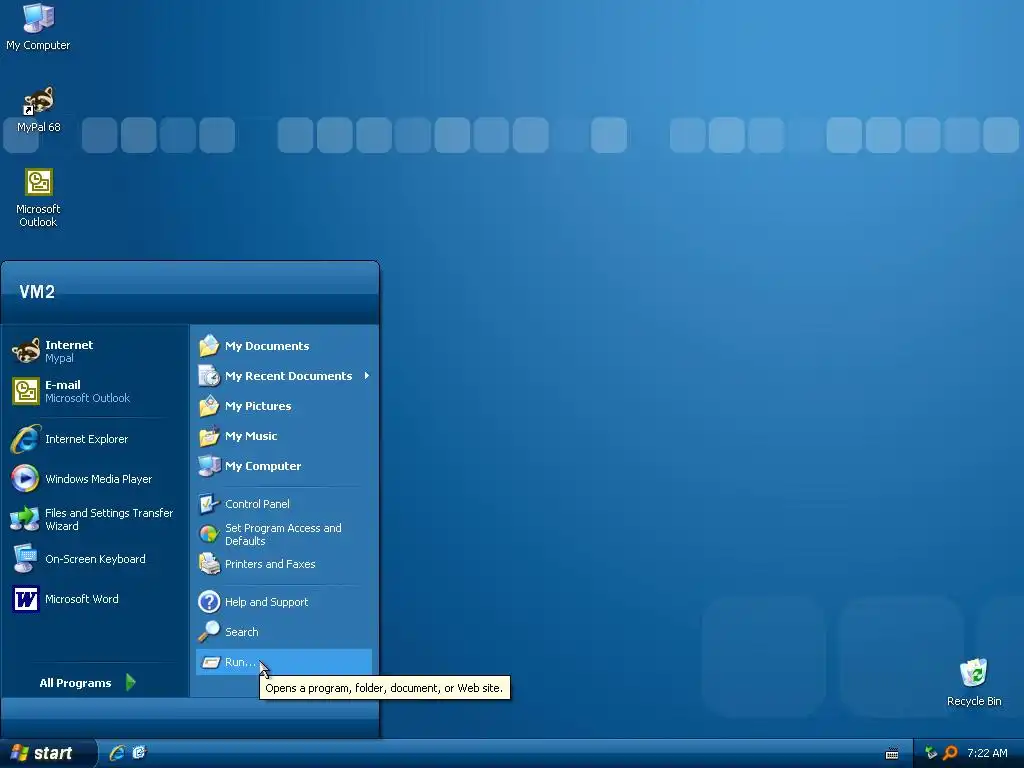Launch E-mail Microsoft Outlook entry
The width and height of the screenshot is (1024, 768).
point(95,391)
